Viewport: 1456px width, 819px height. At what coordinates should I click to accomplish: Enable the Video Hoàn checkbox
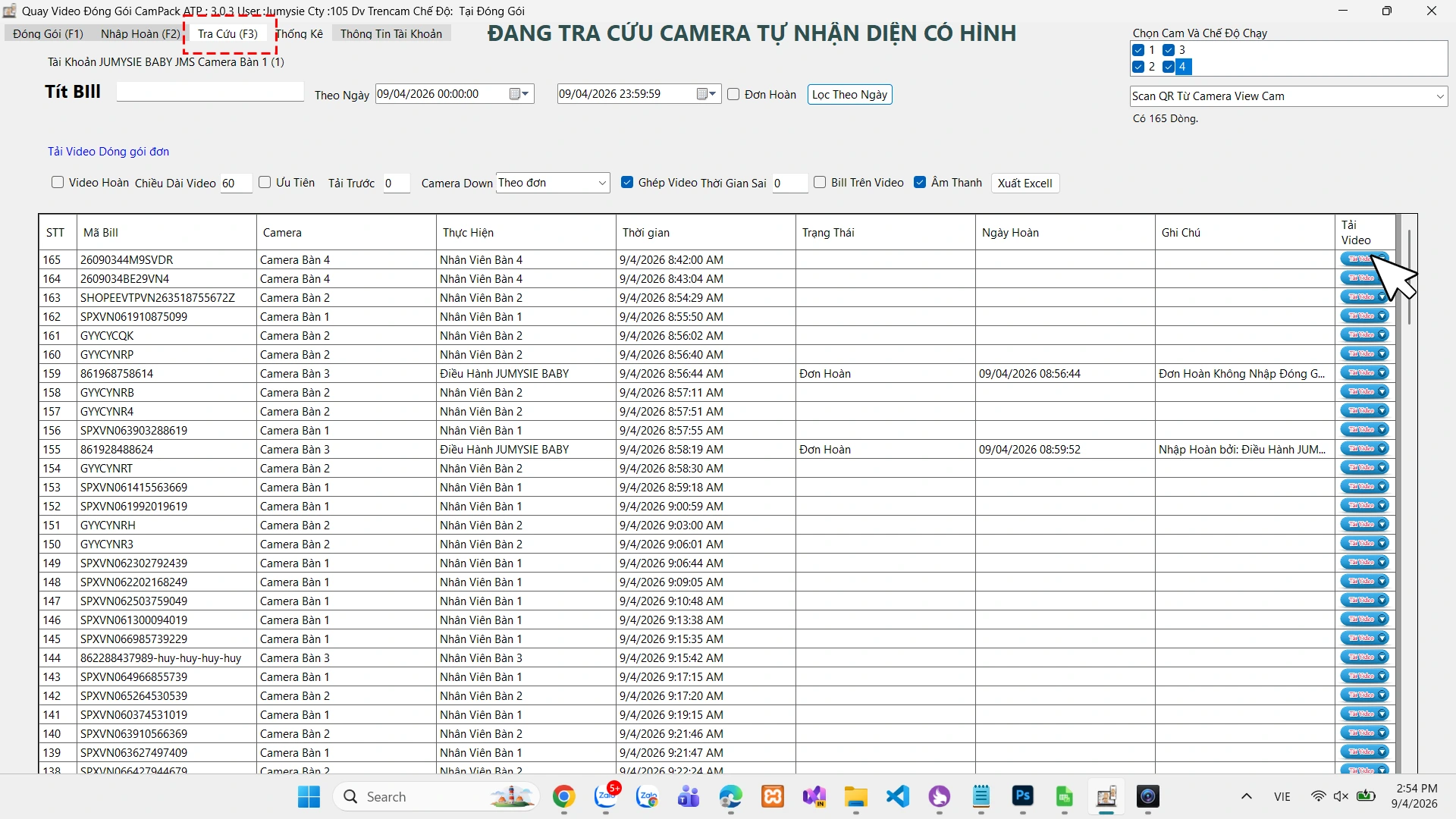click(58, 183)
